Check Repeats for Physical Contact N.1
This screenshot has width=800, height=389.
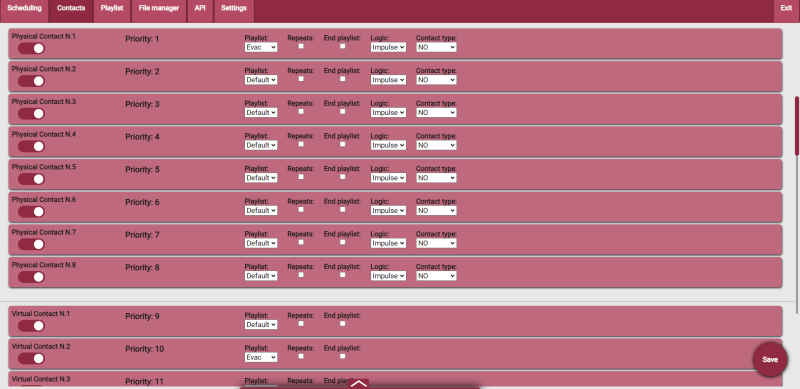pos(301,46)
